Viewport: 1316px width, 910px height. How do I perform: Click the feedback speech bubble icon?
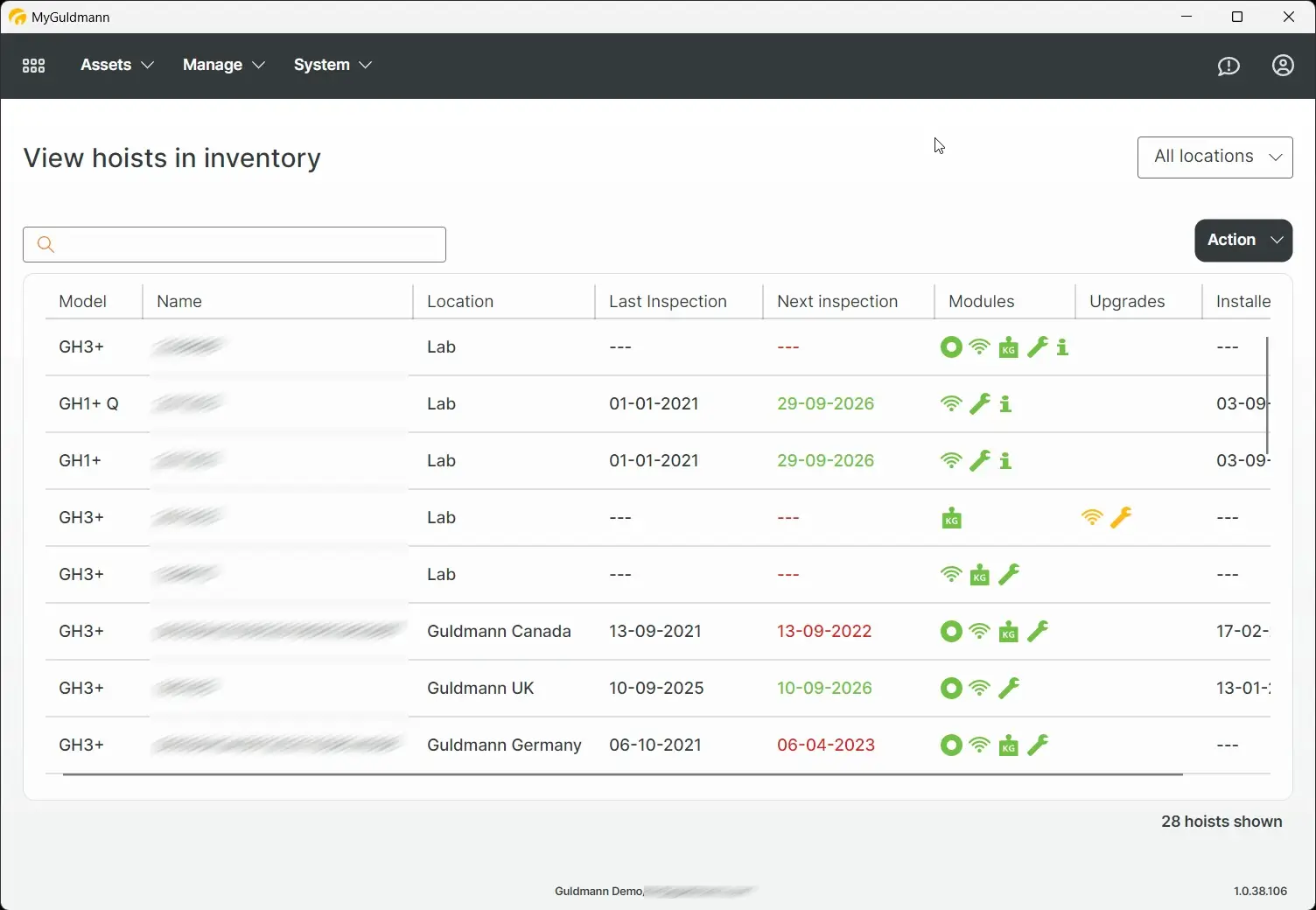1228,66
